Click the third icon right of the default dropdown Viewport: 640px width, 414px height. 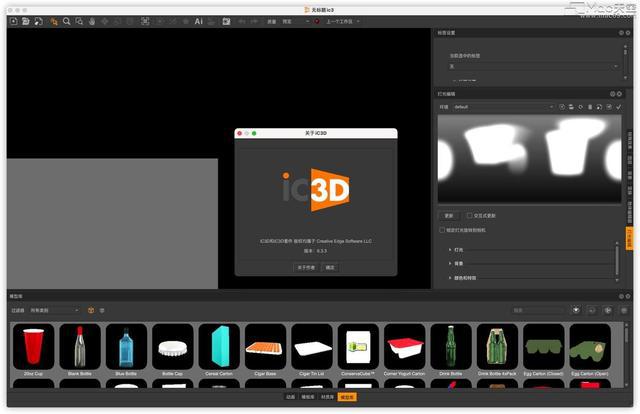(x=580, y=107)
